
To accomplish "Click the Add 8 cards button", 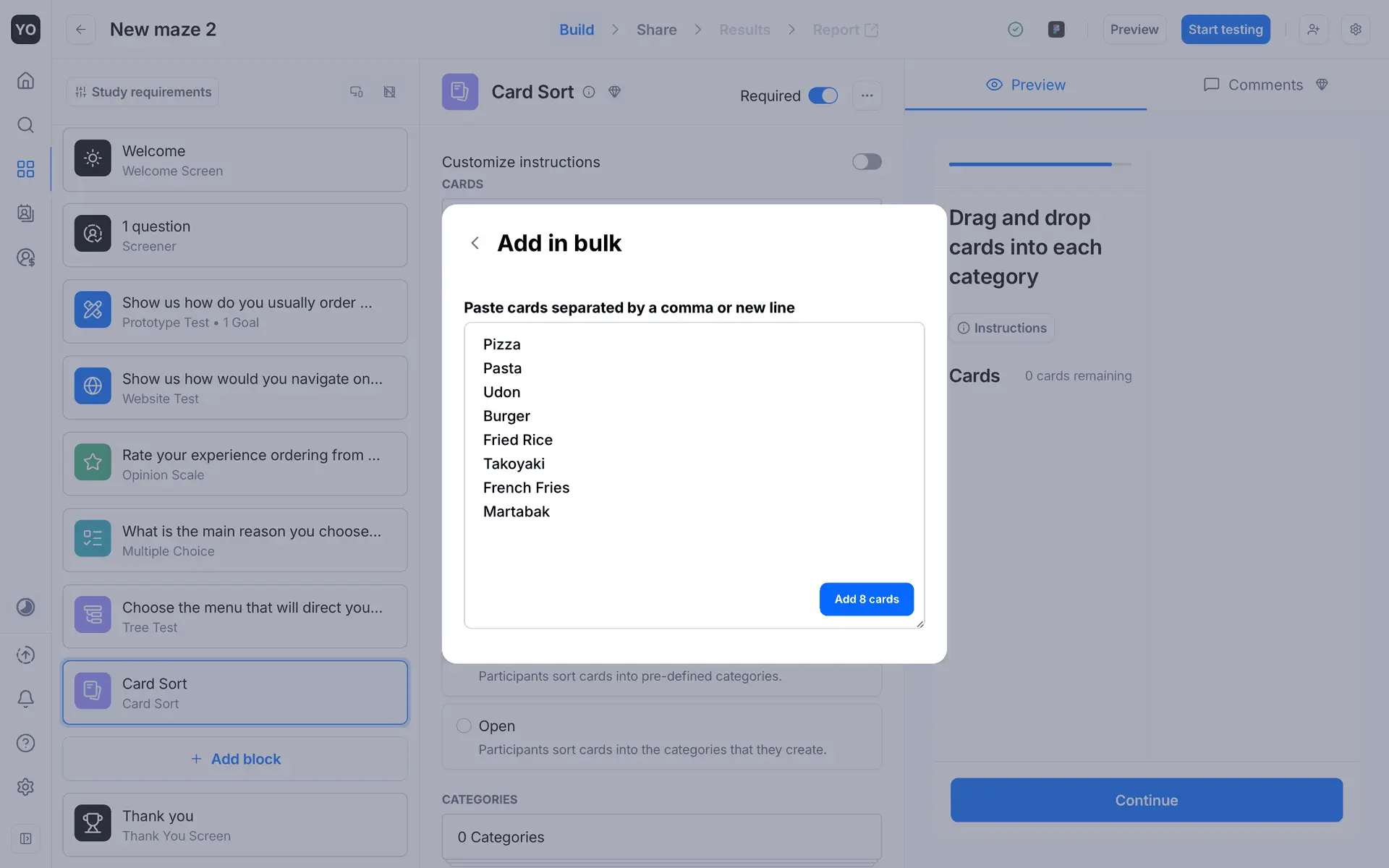I will click(866, 599).
